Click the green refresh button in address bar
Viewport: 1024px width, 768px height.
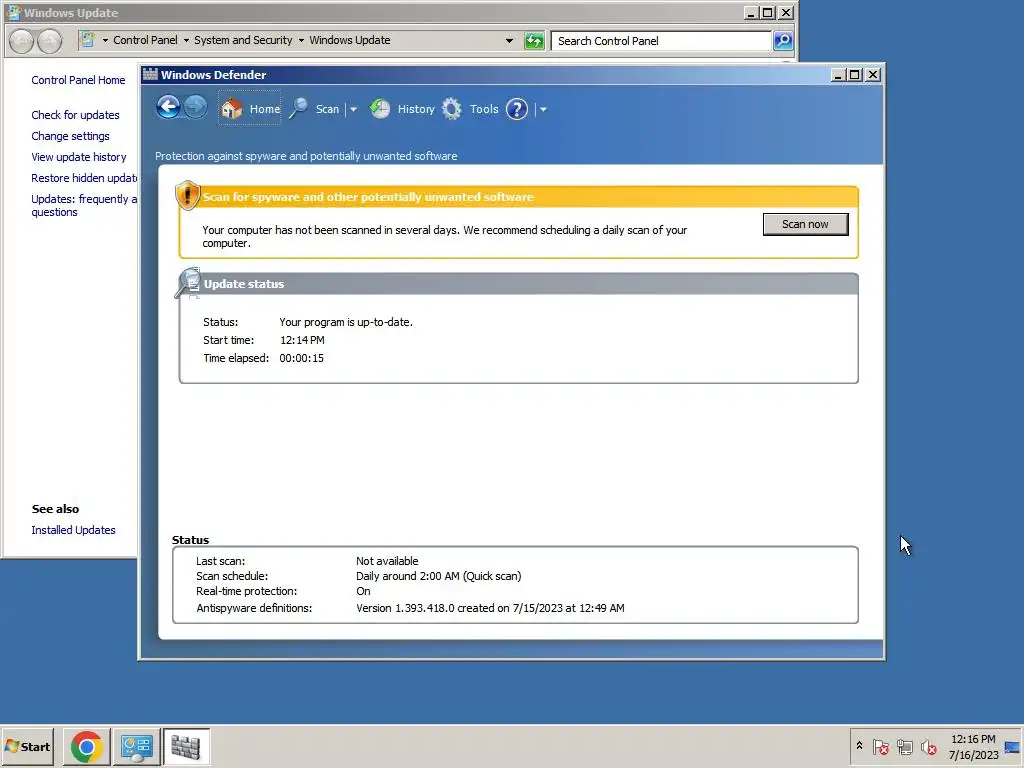(534, 40)
